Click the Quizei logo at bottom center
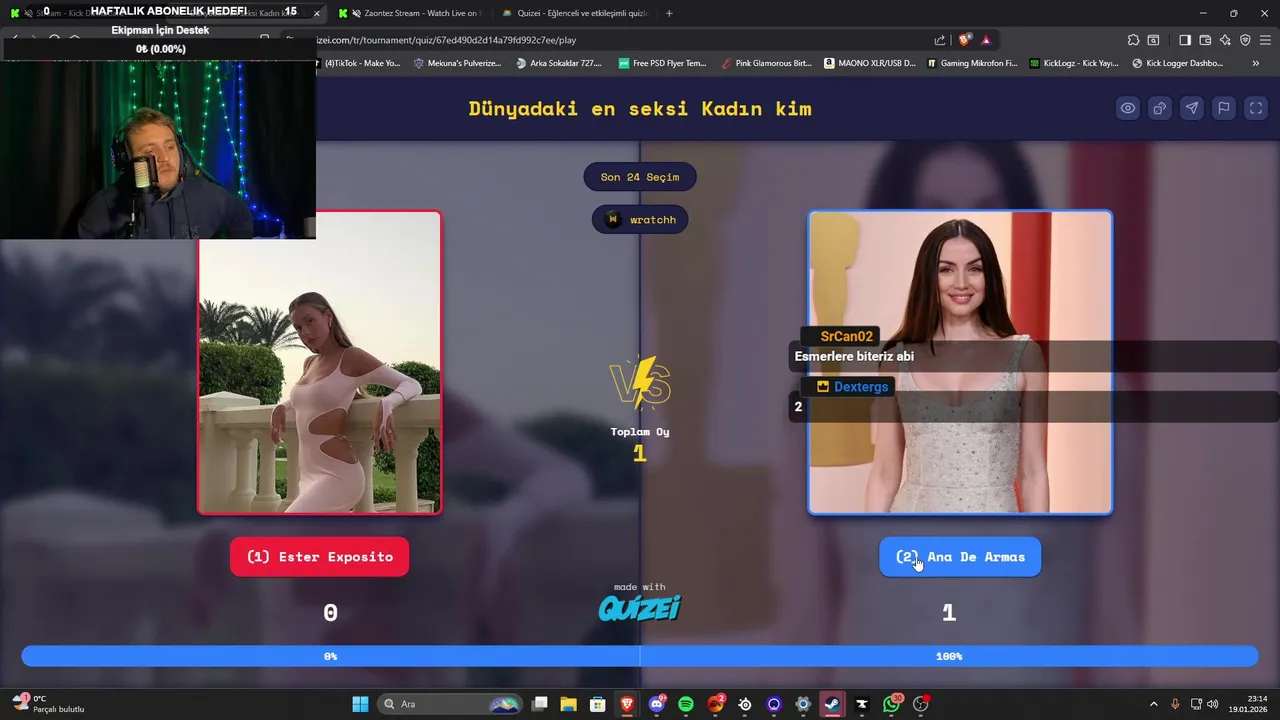The image size is (1280, 720). pos(640,607)
